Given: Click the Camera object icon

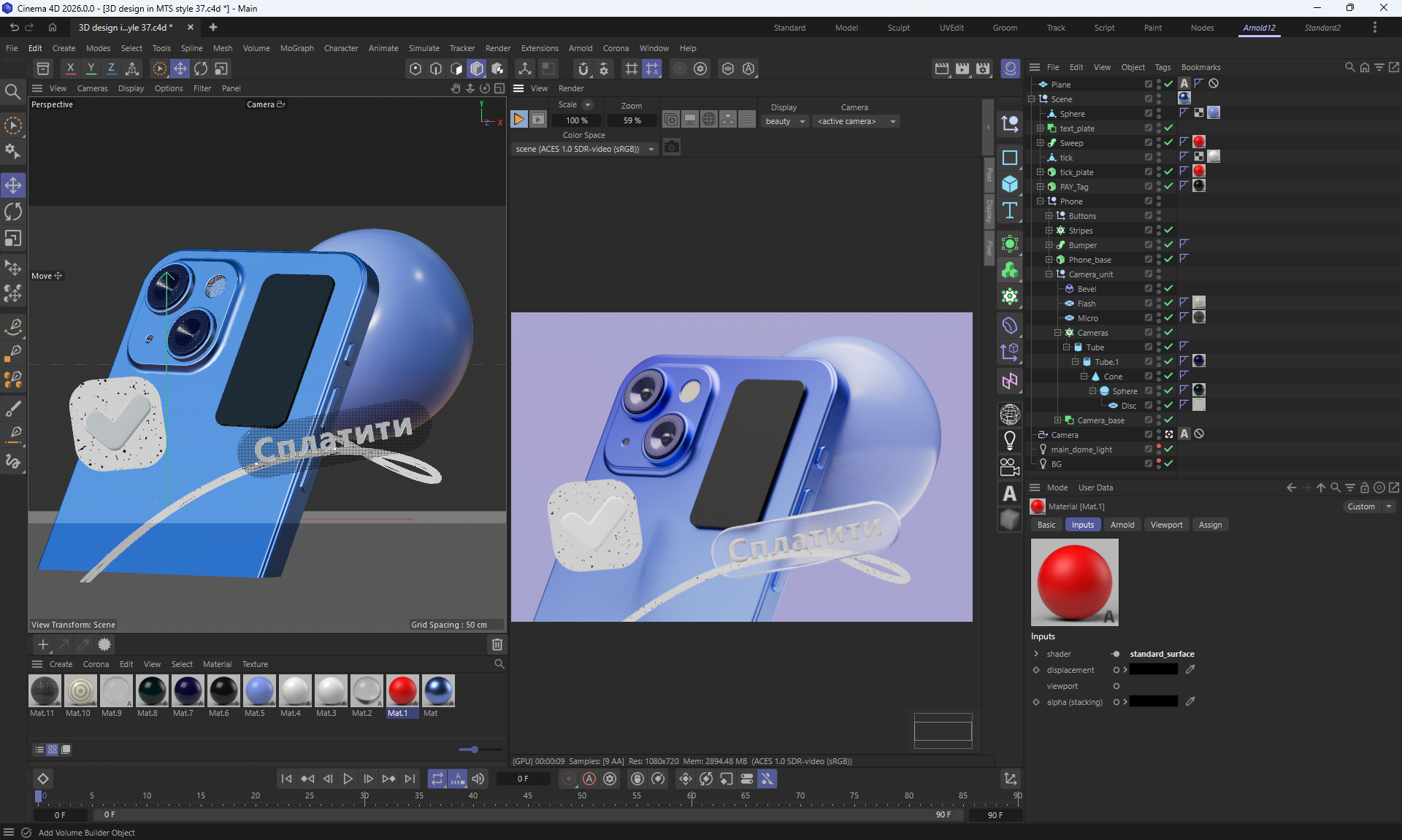Looking at the screenshot, I should point(1010,467).
